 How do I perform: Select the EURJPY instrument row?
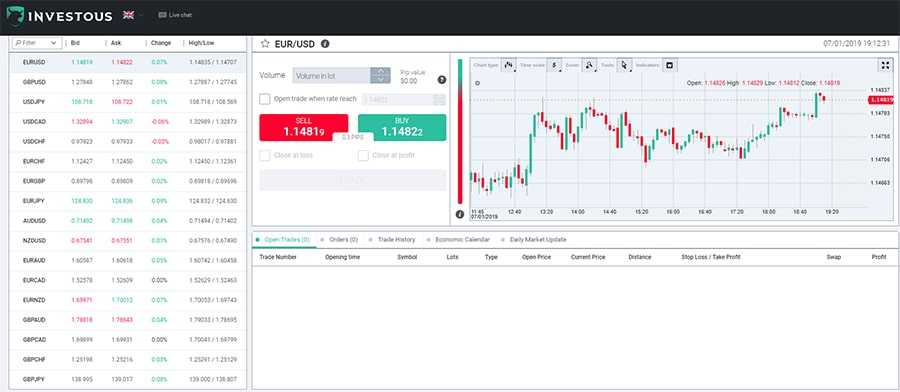(x=128, y=201)
